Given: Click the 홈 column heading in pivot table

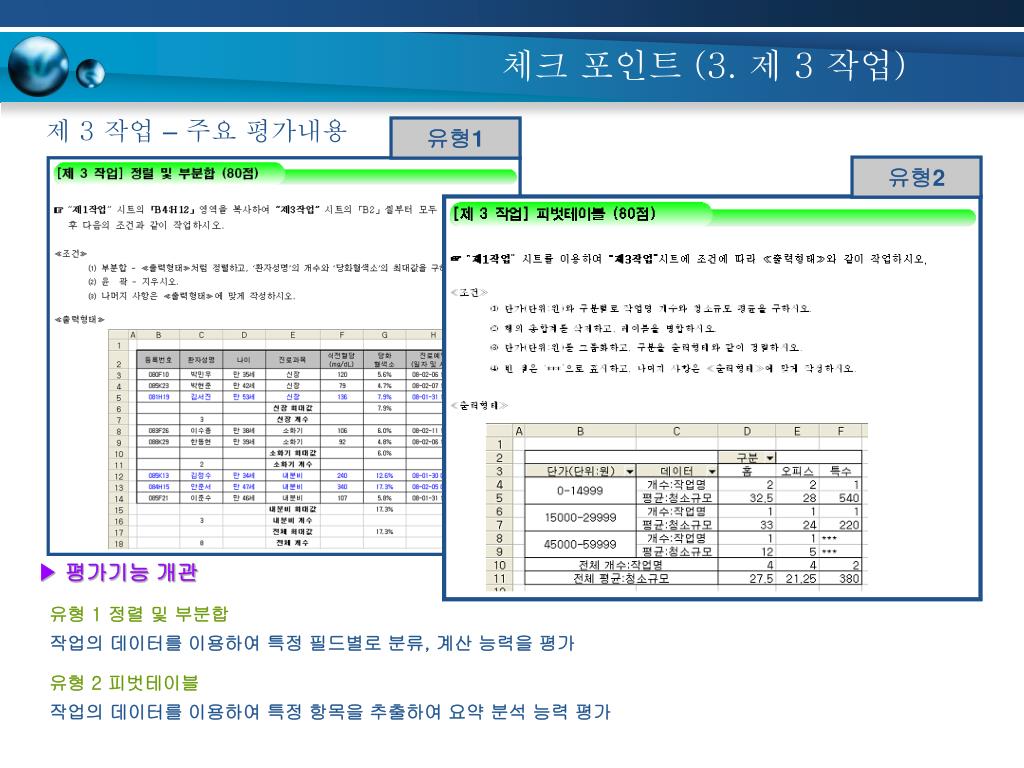Looking at the screenshot, I should point(747,471).
